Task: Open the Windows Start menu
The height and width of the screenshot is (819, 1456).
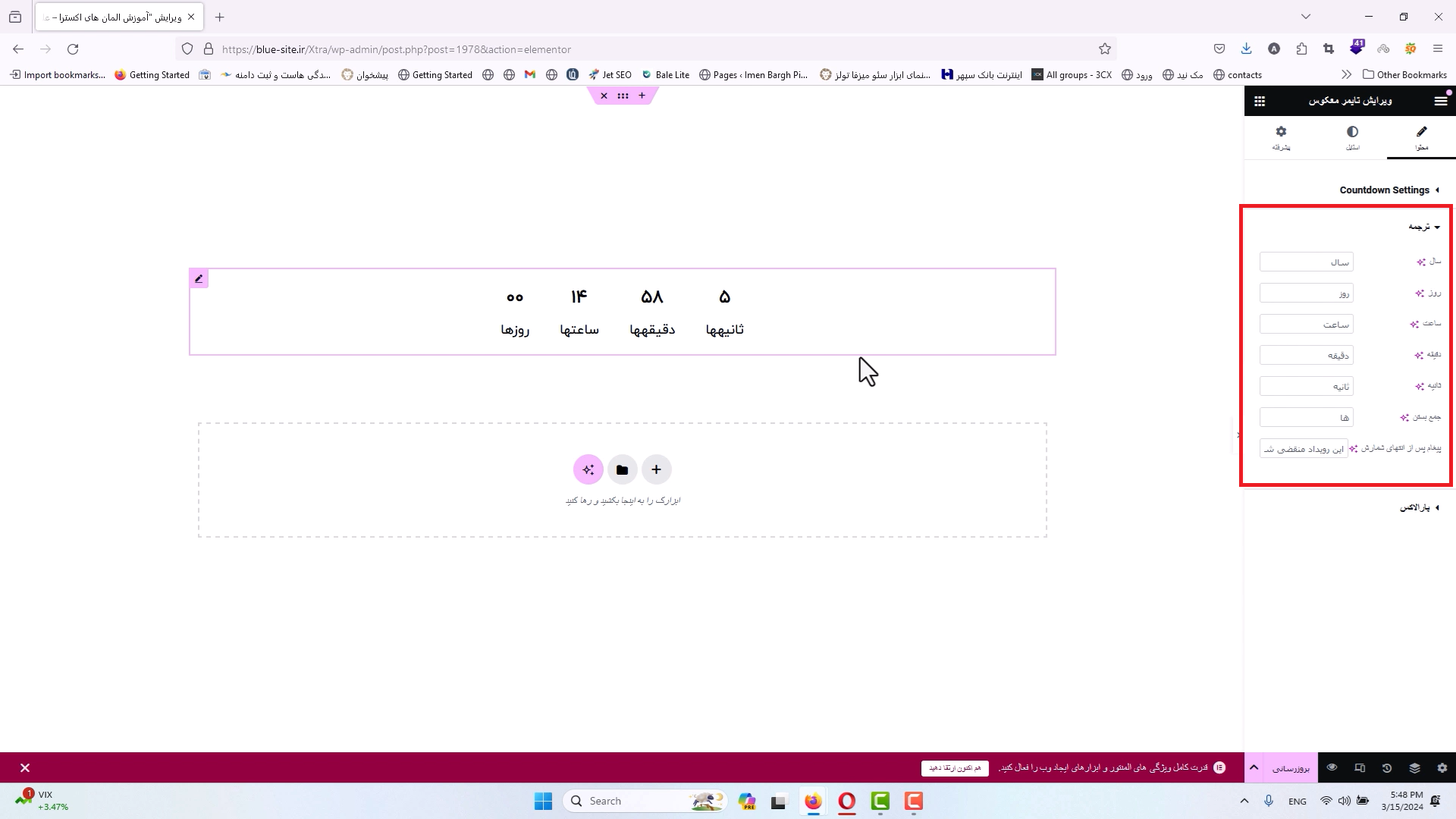Action: pyautogui.click(x=543, y=801)
